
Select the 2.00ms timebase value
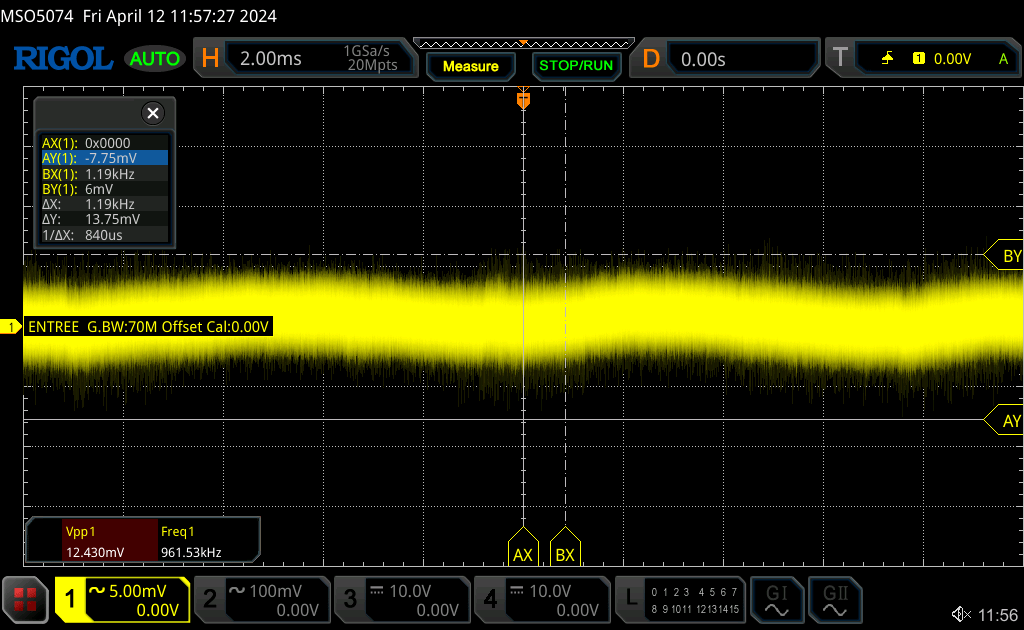(x=271, y=59)
